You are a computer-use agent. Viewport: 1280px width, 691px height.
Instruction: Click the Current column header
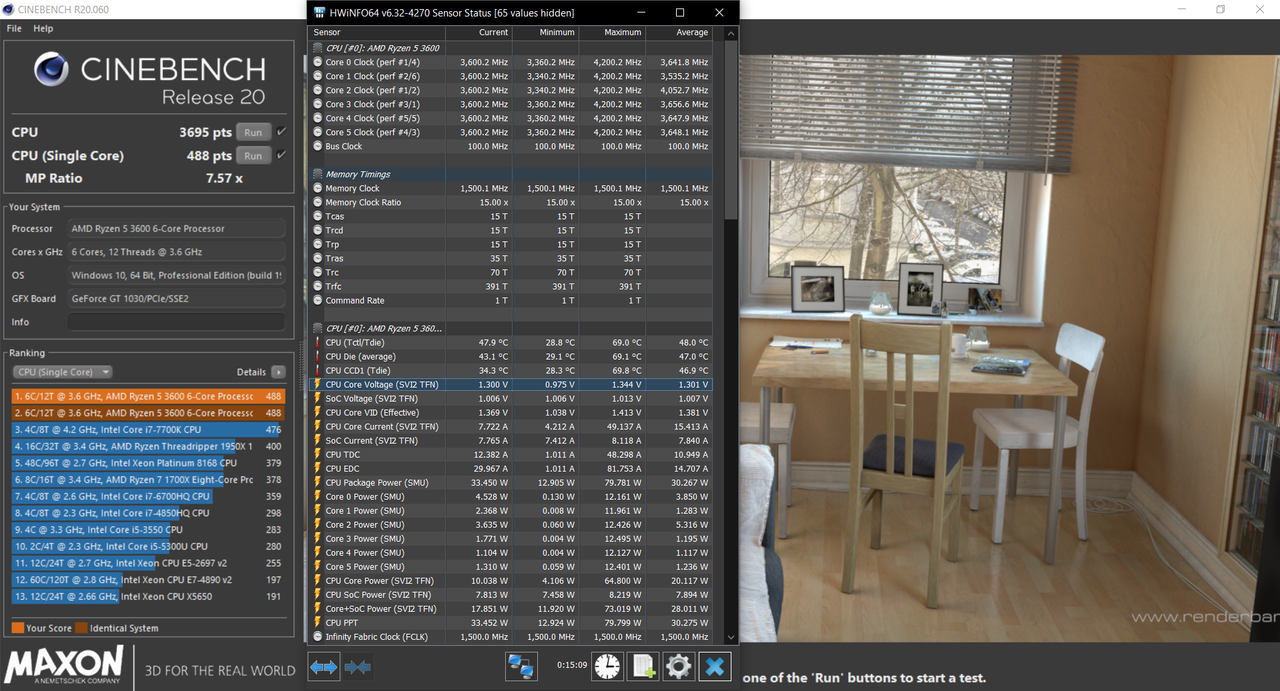492,32
